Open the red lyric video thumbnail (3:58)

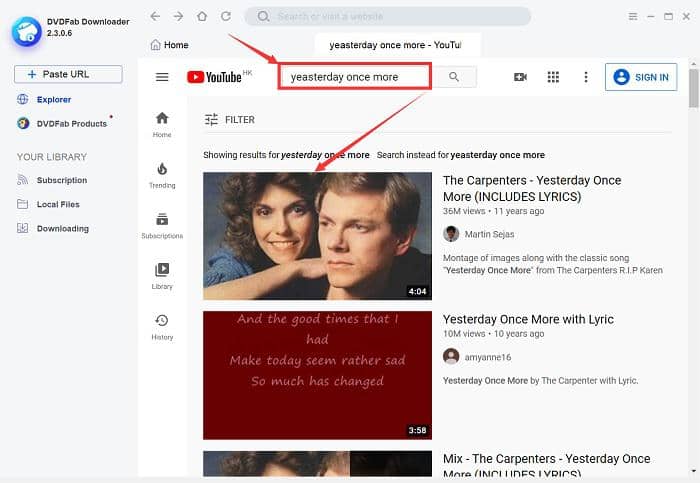tap(317, 375)
